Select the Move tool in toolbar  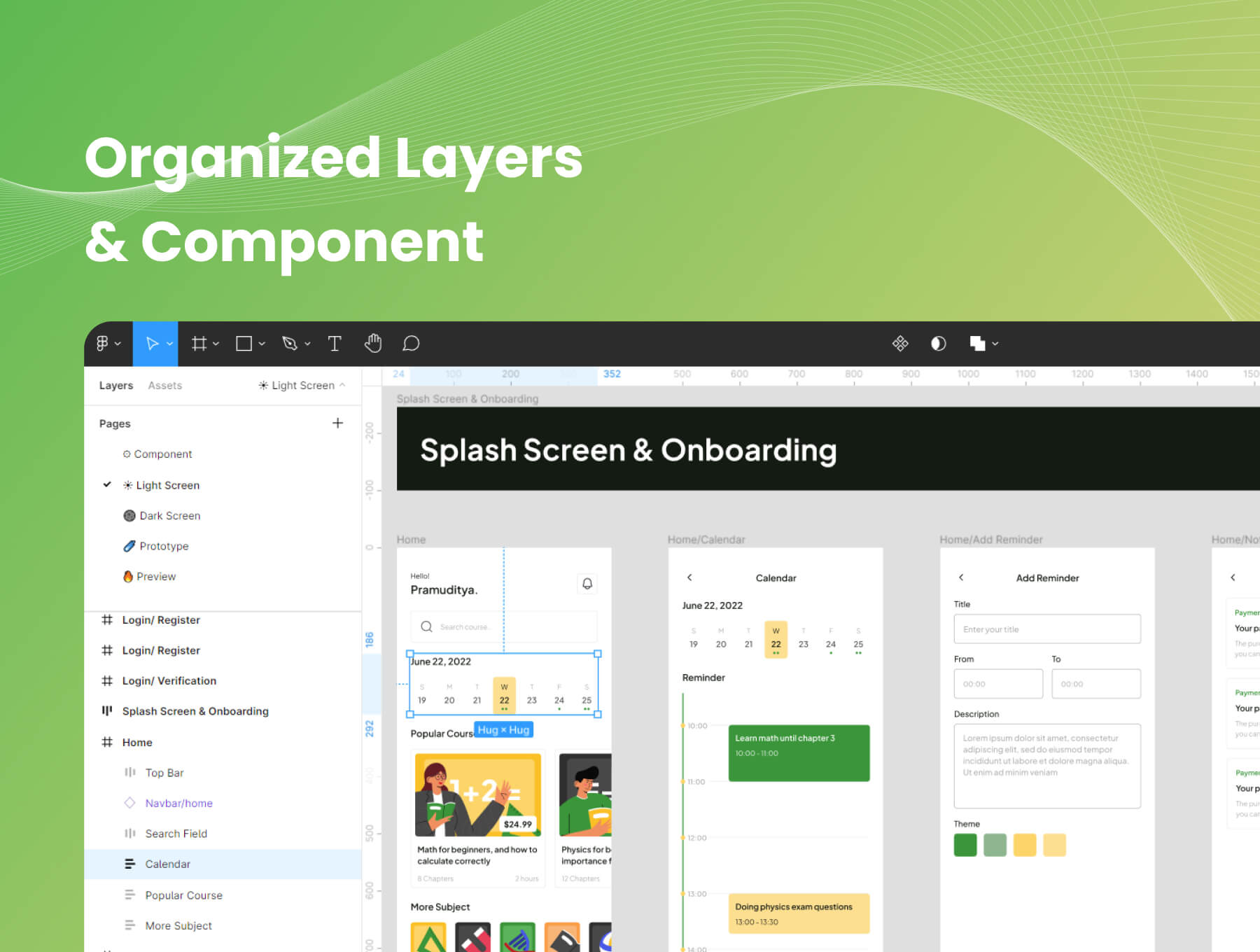[x=152, y=344]
